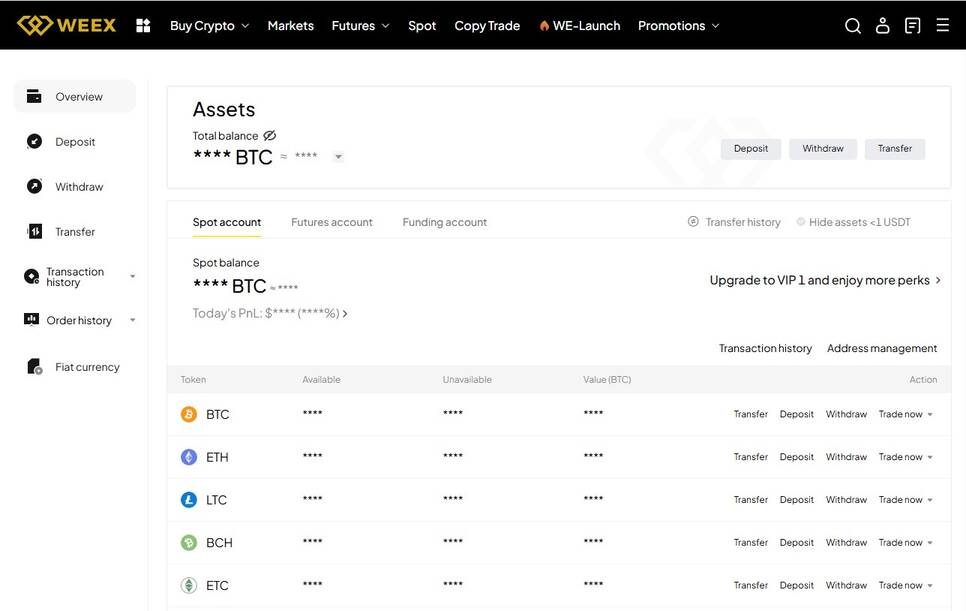Toggle total balance visibility eye icon
The height and width of the screenshot is (611, 966).
270,136
